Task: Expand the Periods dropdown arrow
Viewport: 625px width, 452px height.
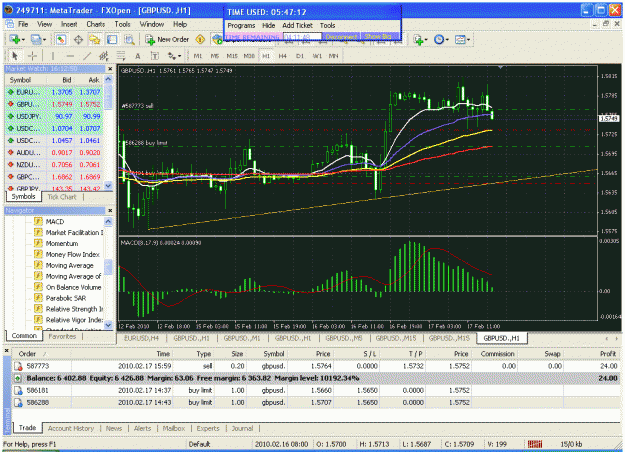Action: tap(447, 39)
